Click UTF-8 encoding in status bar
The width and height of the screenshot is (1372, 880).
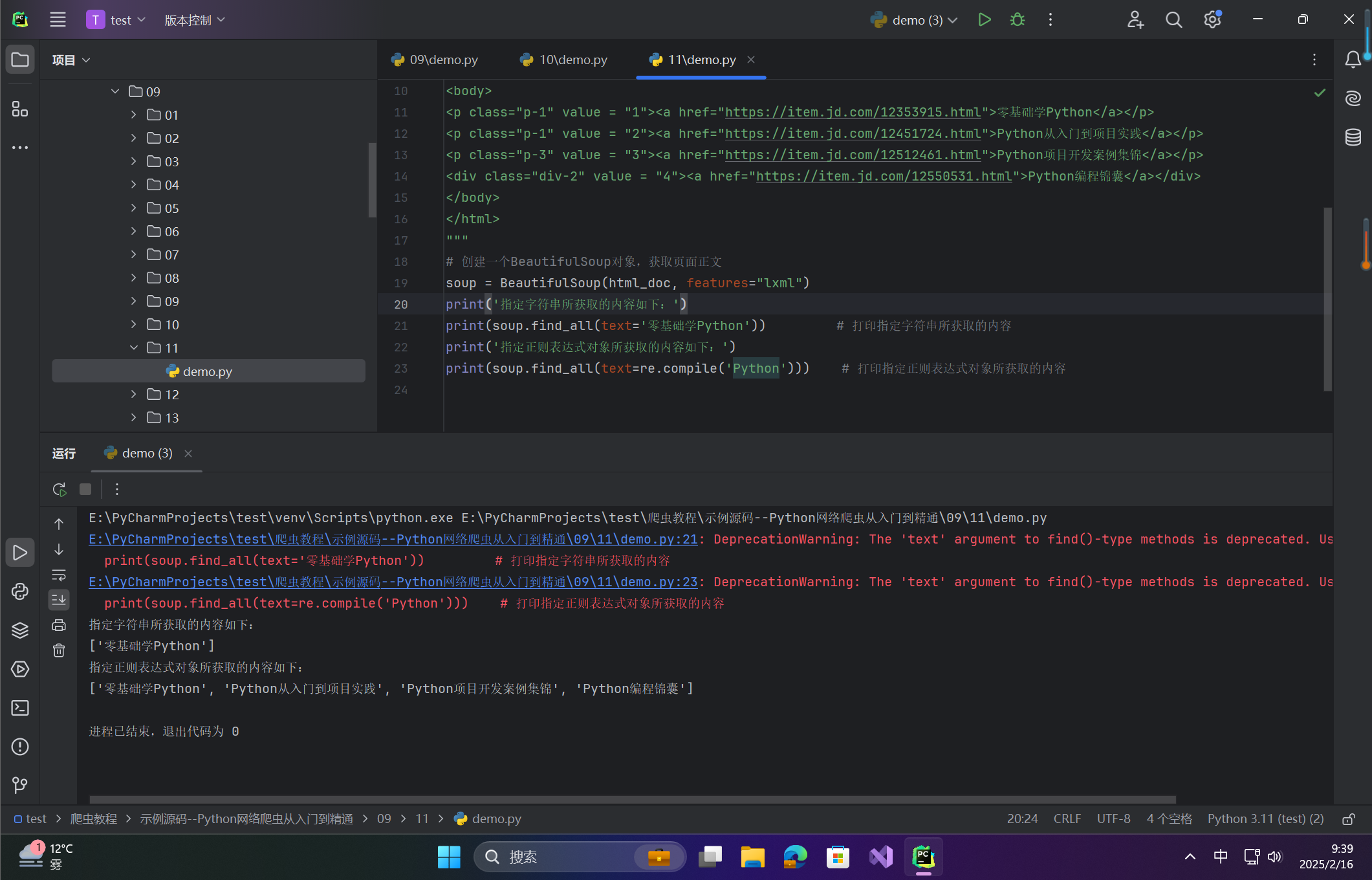tap(1114, 819)
